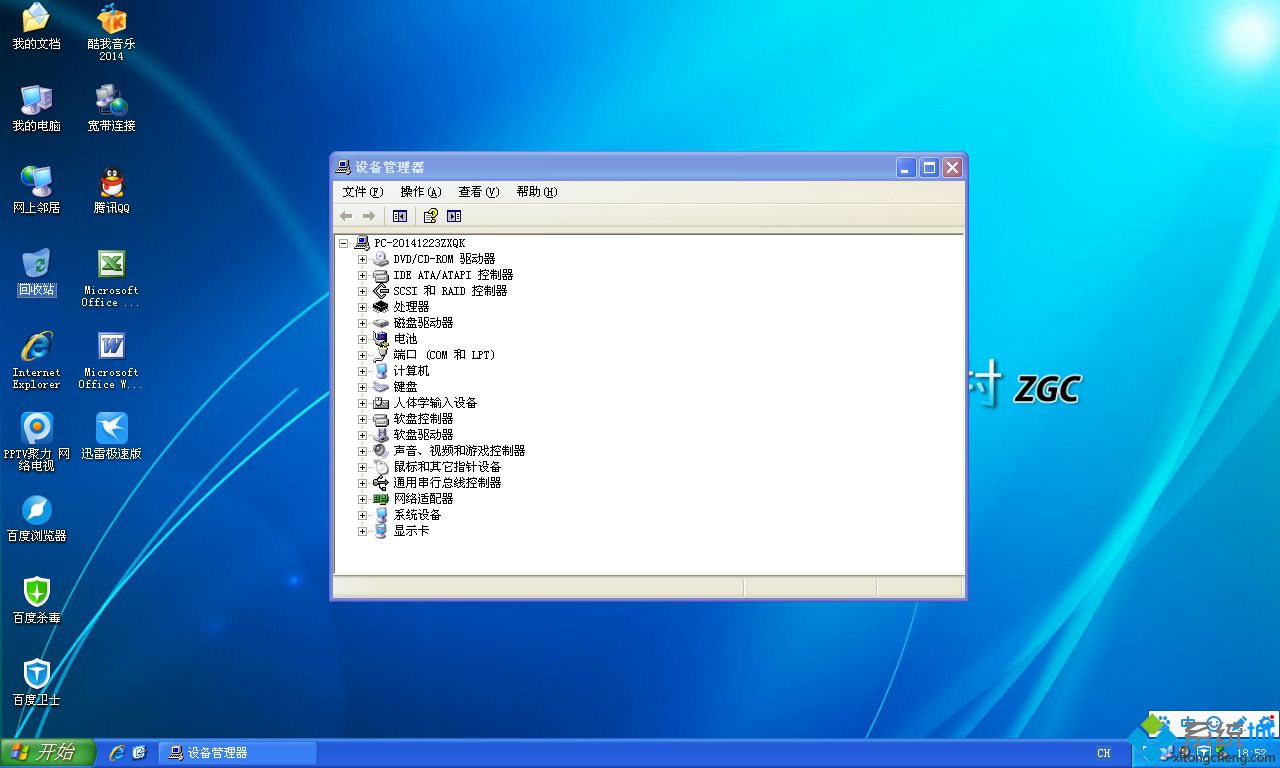Select the 软盘控制器 tree row
The height and width of the screenshot is (768, 1280).
423,419
